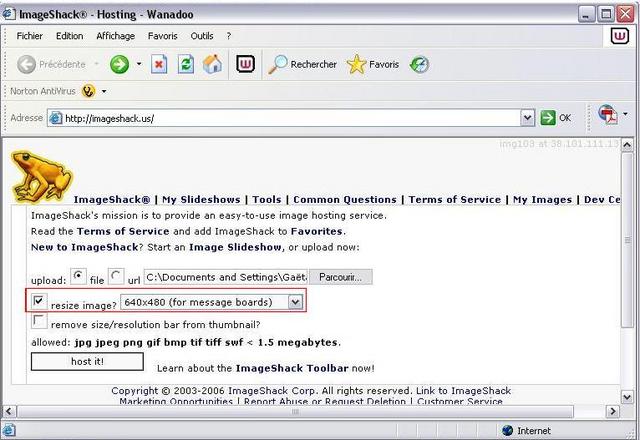This screenshot has height=440, width=640.
Task: Select the file upload radio button
Action: point(79,276)
